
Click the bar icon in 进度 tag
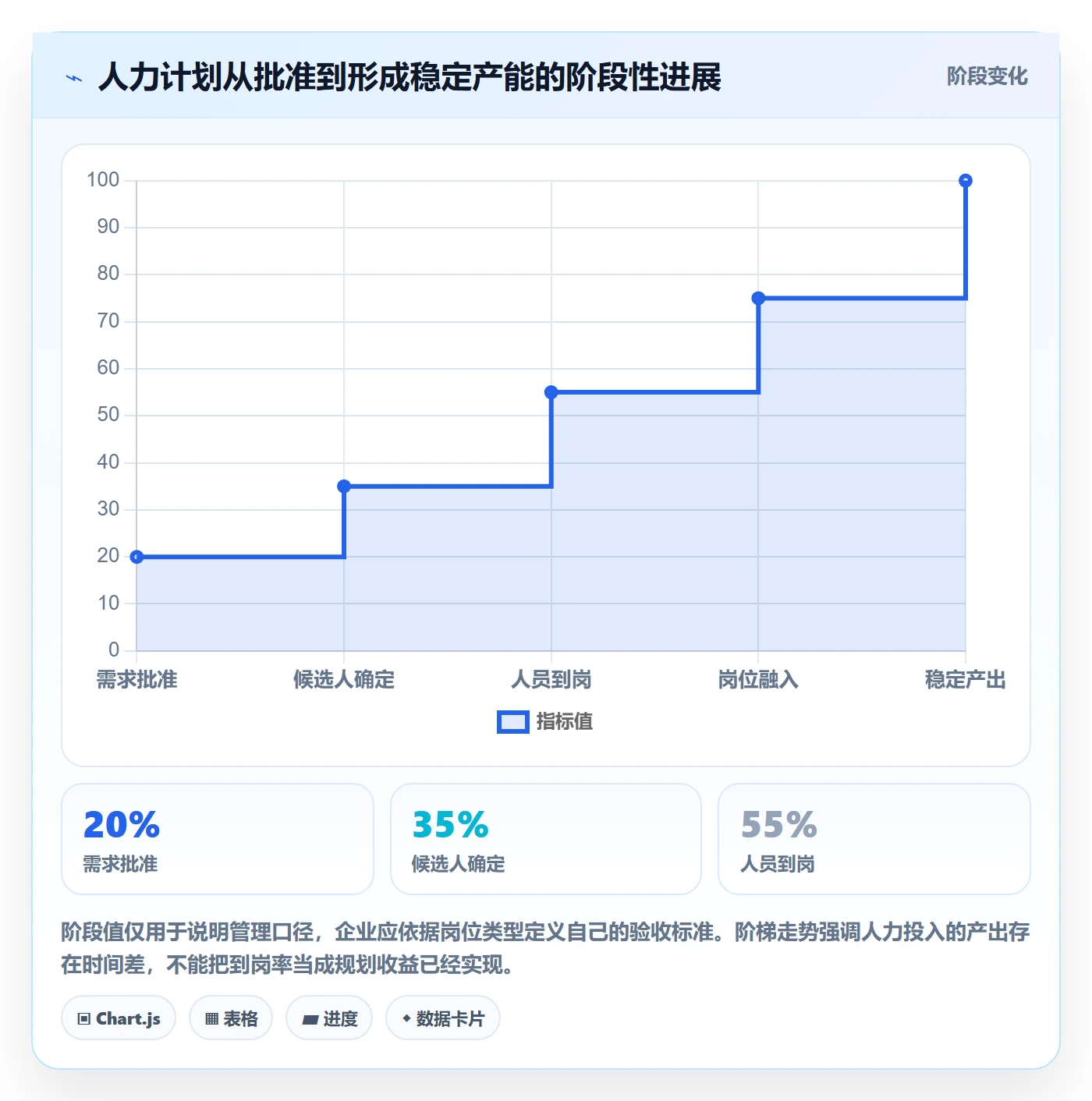point(310,1020)
